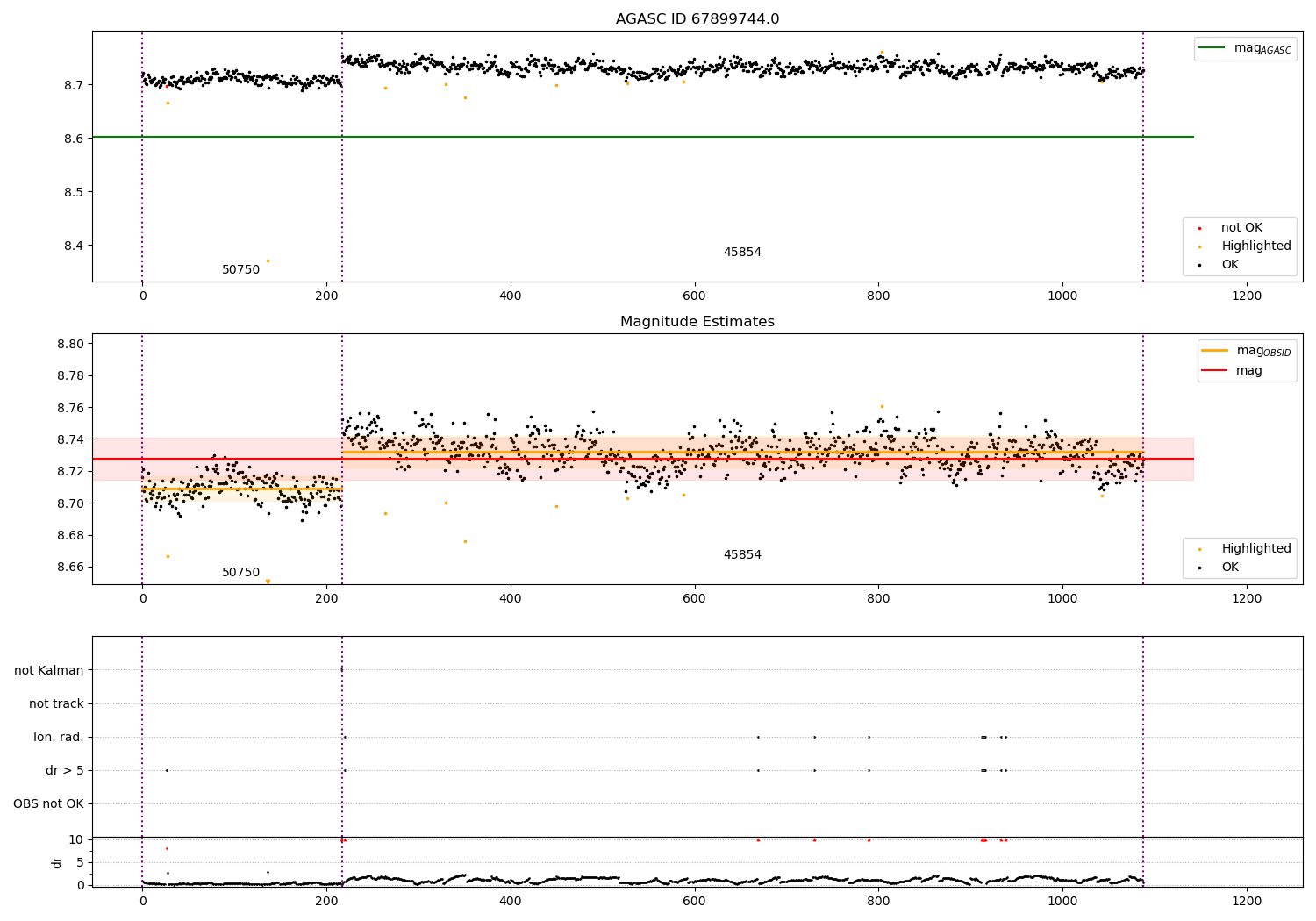Click the red mag line in middle plot

tap(642, 459)
